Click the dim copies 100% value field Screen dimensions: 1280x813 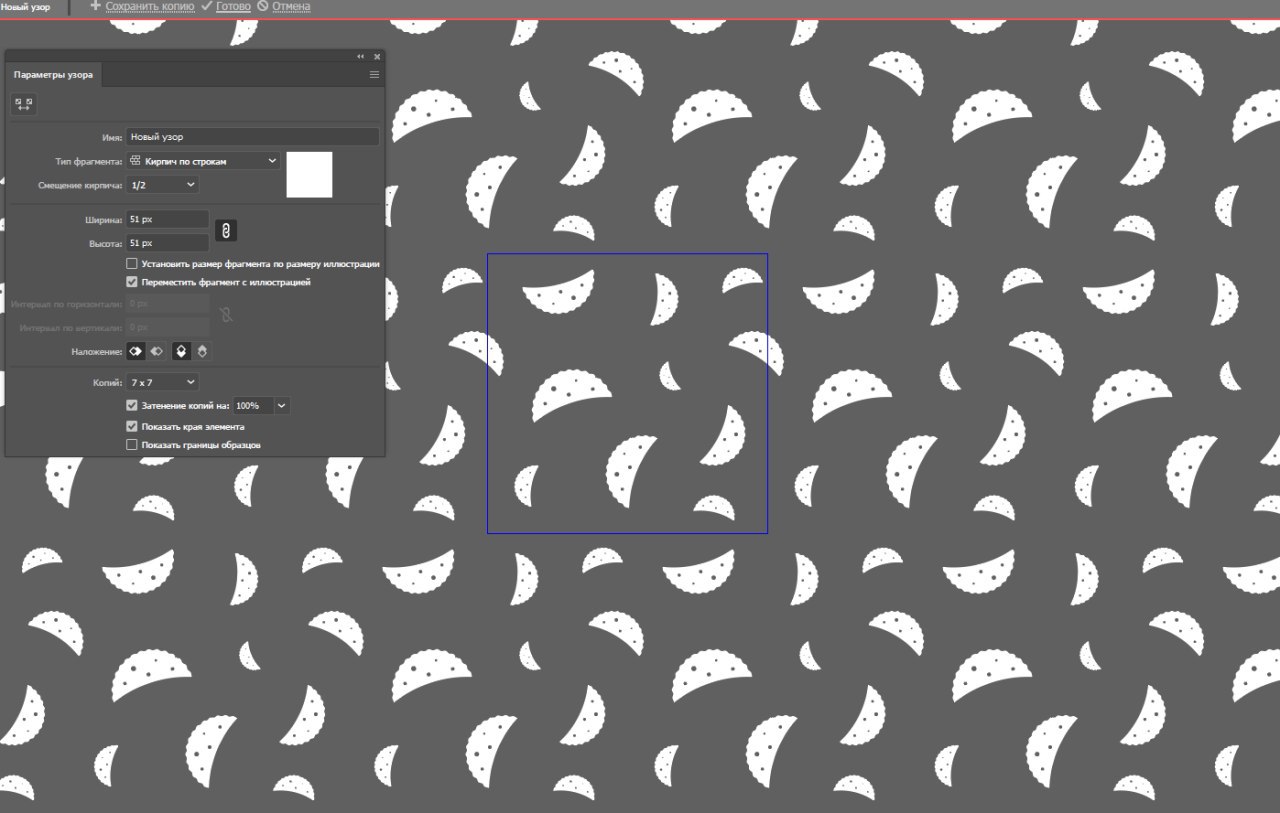[x=253, y=406]
